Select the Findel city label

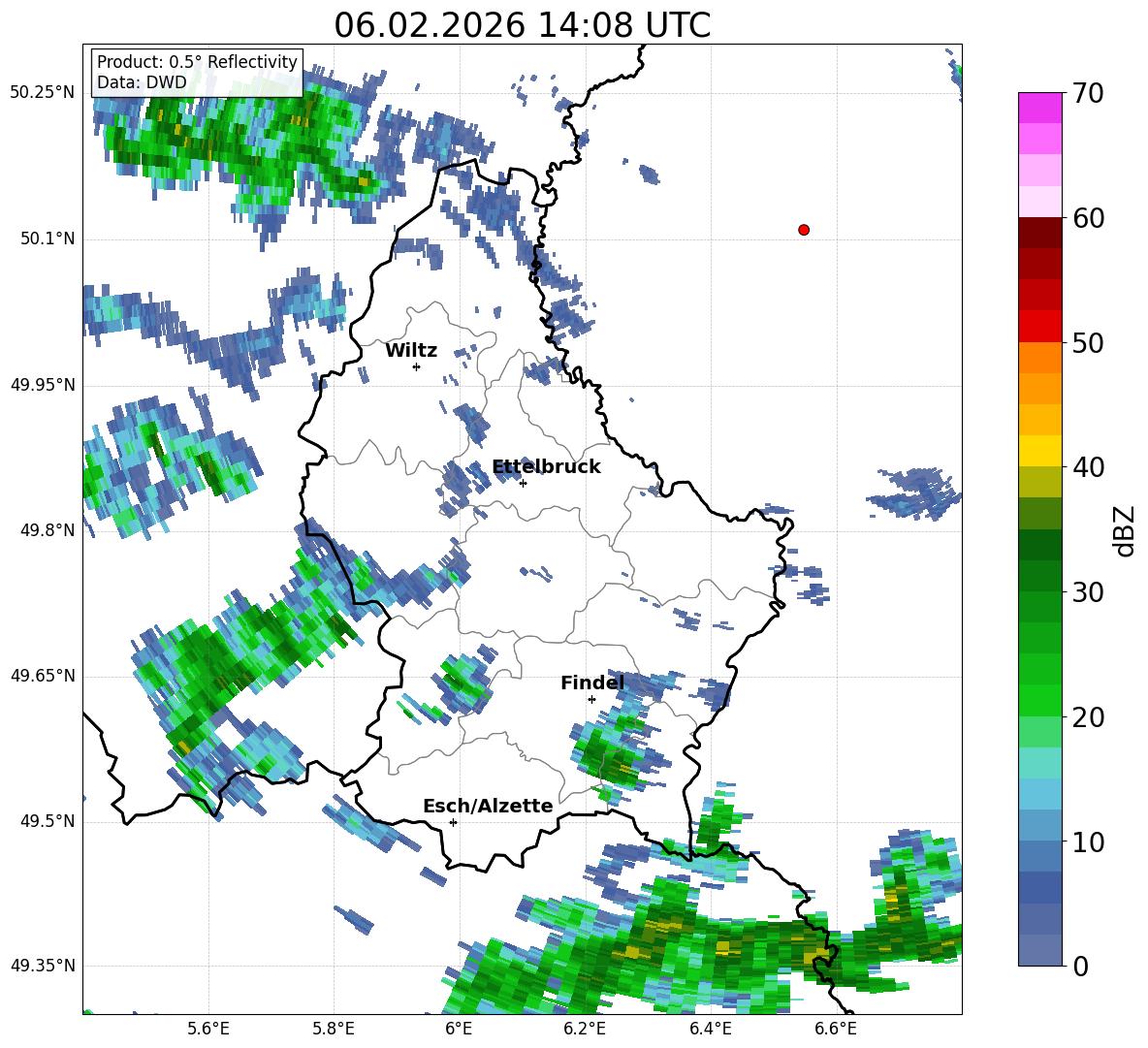(x=592, y=683)
